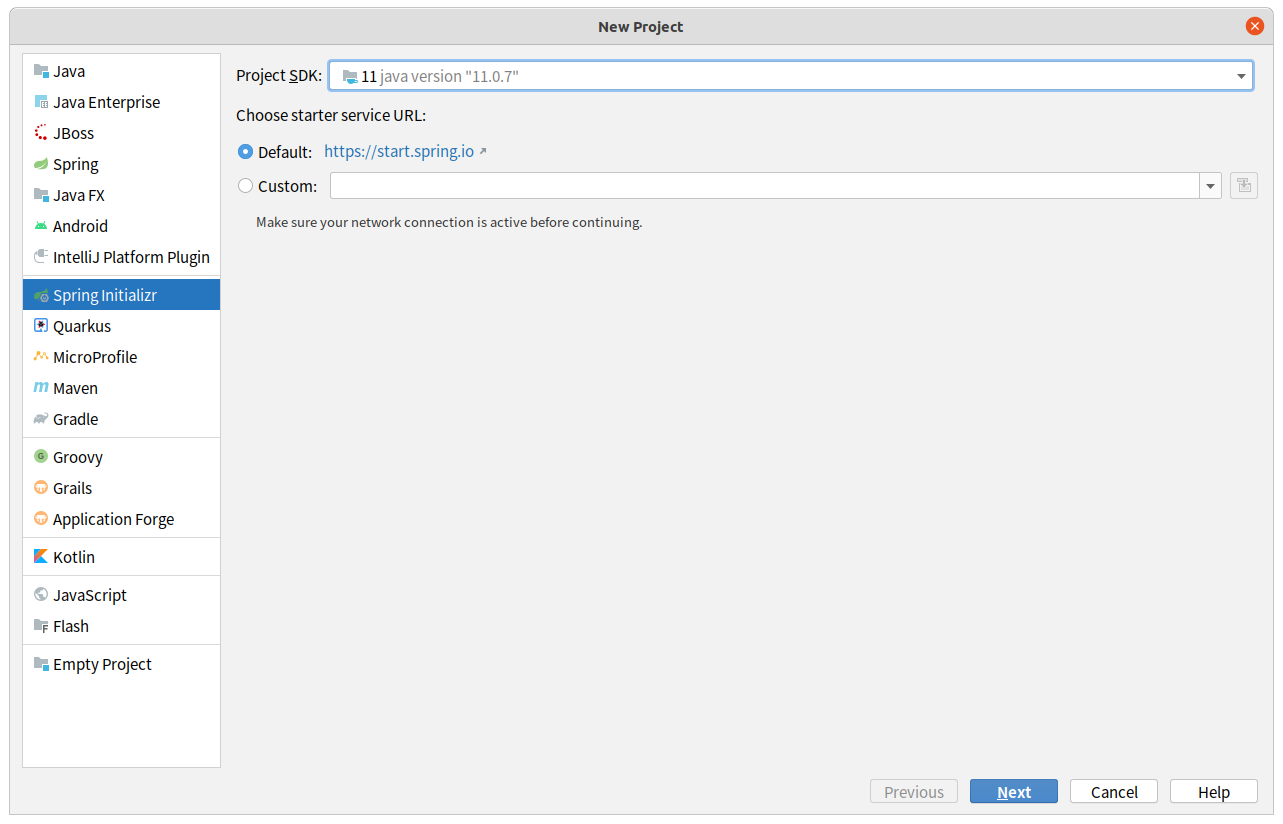Open the Project SDK dropdown
This screenshot has width=1283, height=824.
coord(791,76)
